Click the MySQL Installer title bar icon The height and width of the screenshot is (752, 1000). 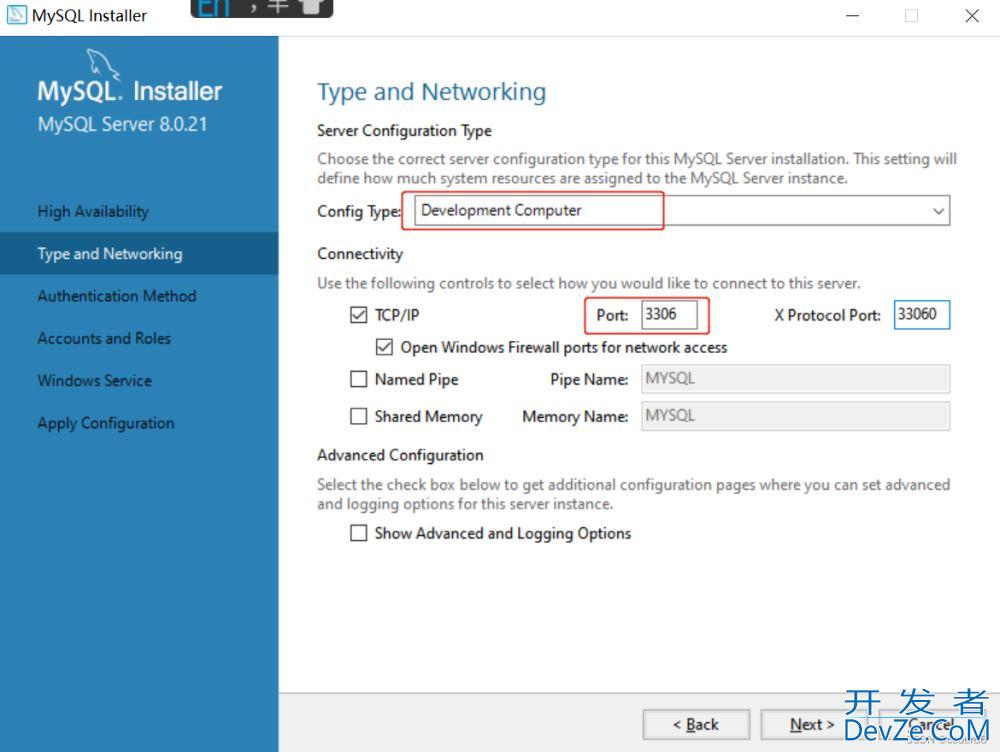click(x=17, y=15)
